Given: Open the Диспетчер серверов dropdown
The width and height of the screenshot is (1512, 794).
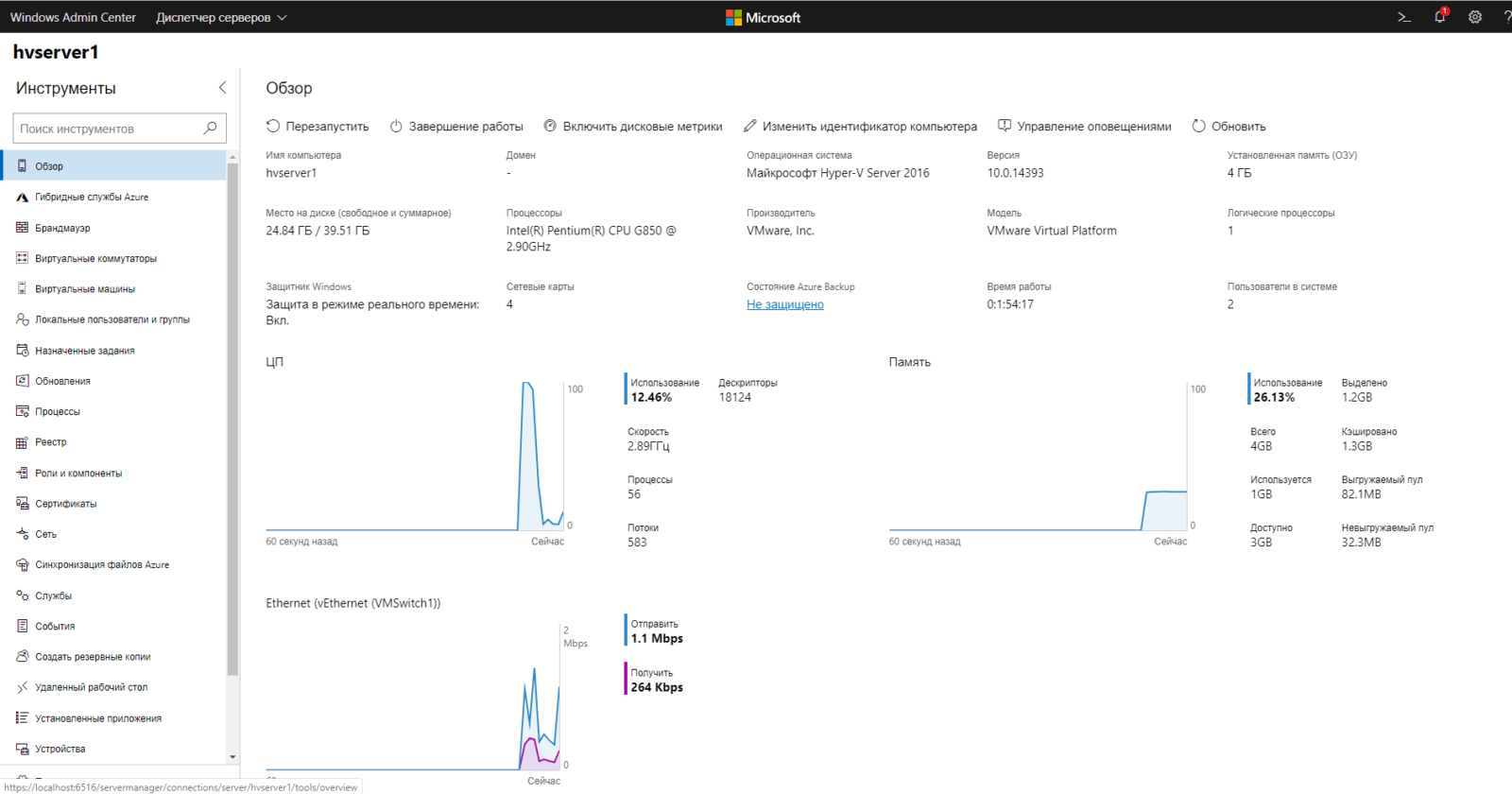Looking at the screenshot, I should coord(221,17).
